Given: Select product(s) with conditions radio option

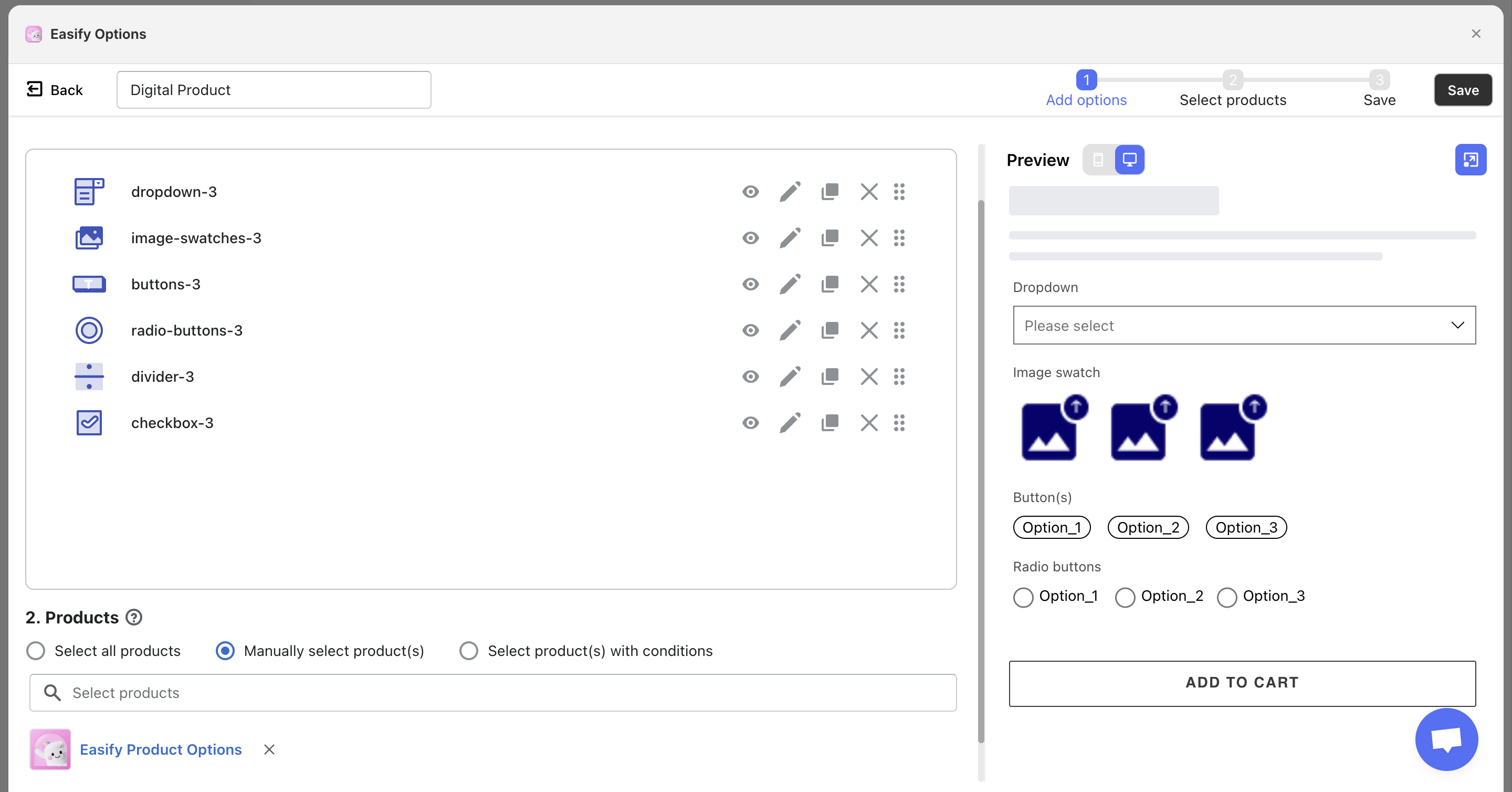Looking at the screenshot, I should pyautogui.click(x=468, y=651).
